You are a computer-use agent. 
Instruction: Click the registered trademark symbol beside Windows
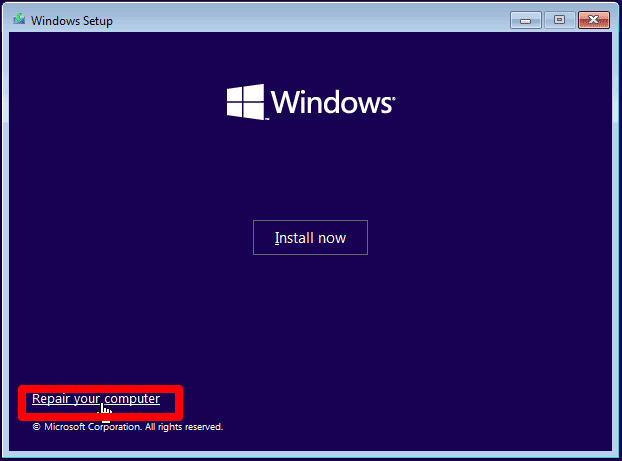click(x=393, y=99)
